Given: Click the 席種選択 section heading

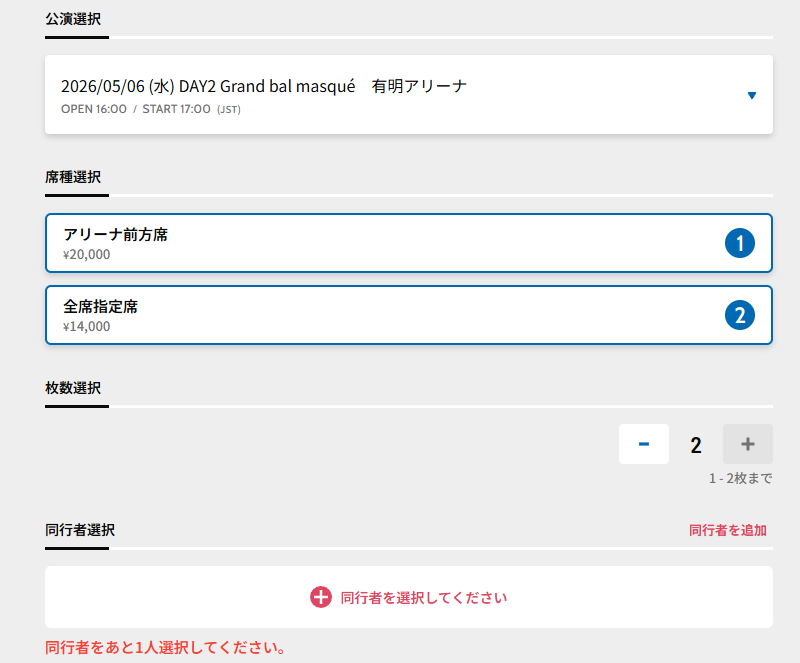Looking at the screenshot, I should point(73,177).
